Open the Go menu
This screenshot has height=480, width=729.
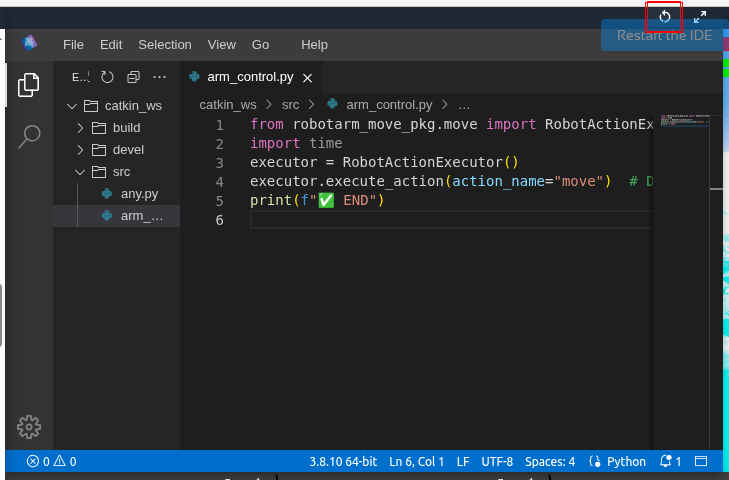[x=260, y=45]
